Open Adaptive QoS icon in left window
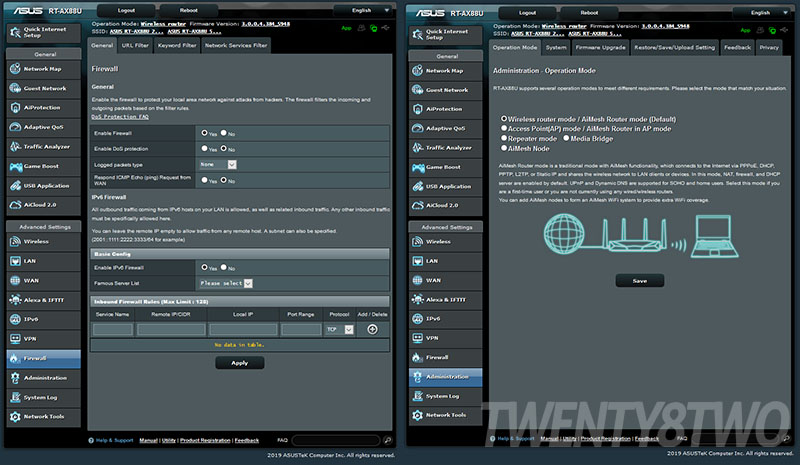Screen dimensions: 800x465 point(15,127)
